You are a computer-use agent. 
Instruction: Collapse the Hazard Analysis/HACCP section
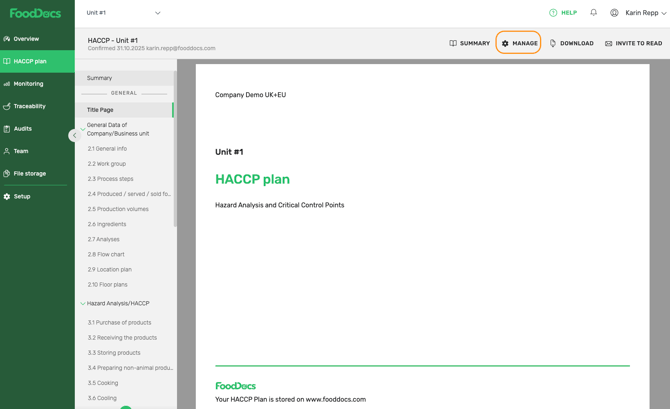point(82,303)
